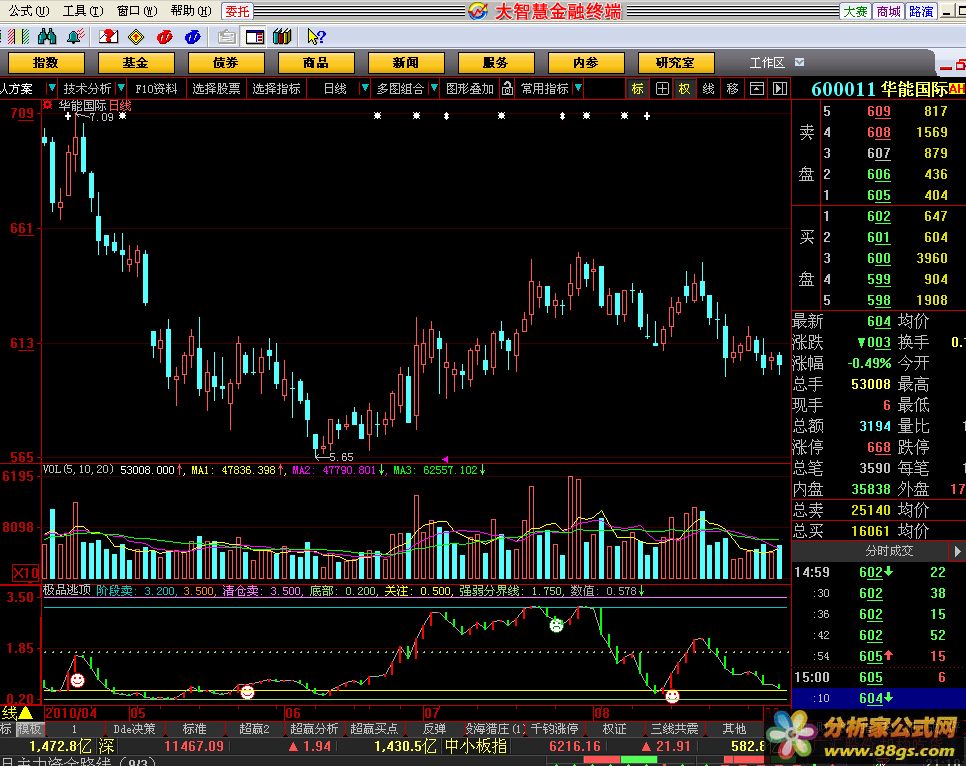This screenshot has height=766, width=966.
Task: Click the padlock icon beside 图形叠加
Action: coord(507,89)
